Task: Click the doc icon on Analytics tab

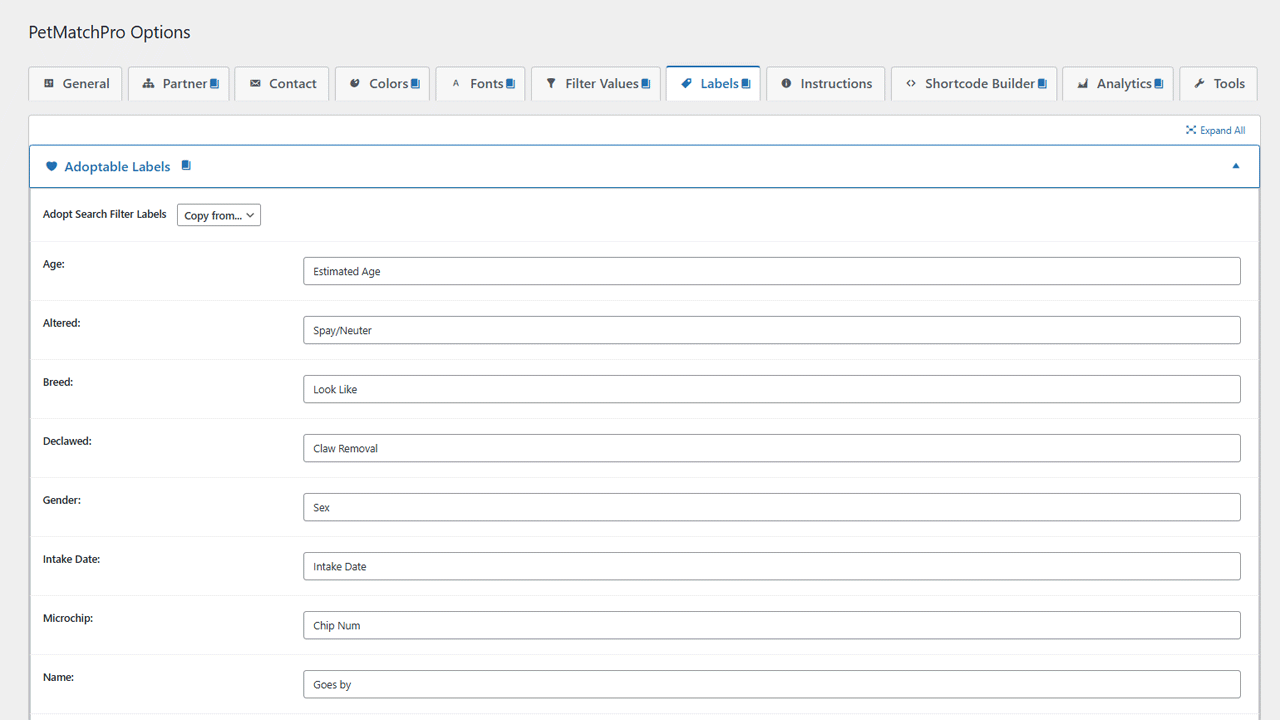Action: (x=1158, y=84)
